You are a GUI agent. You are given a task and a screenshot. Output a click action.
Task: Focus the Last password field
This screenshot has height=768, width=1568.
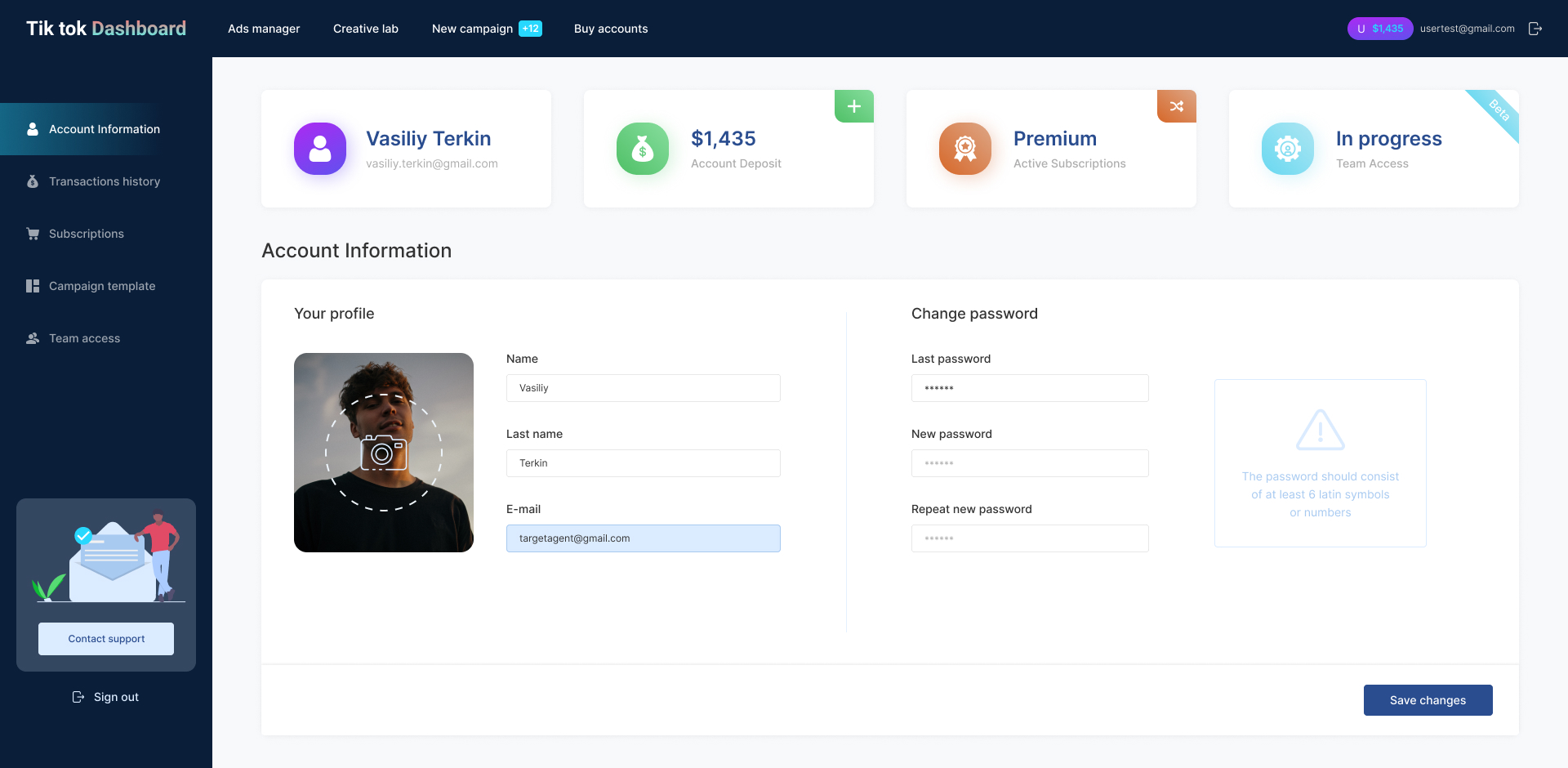pos(1030,388)
